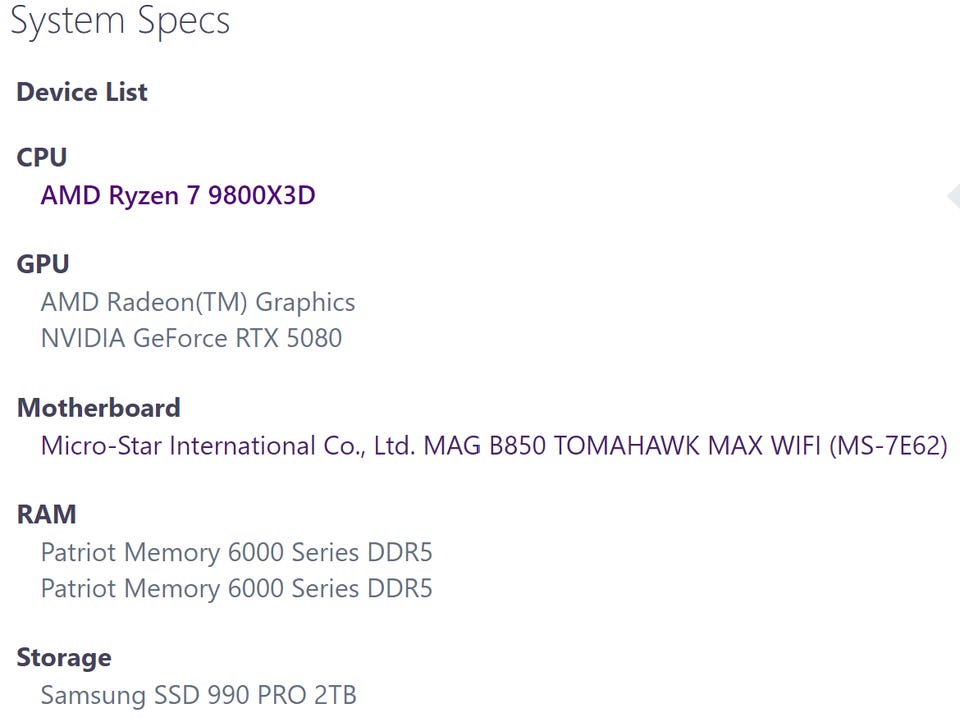Select the second Patriot Memory DDR5 entry
960x722 pixels.
click(x=236, y=588)
